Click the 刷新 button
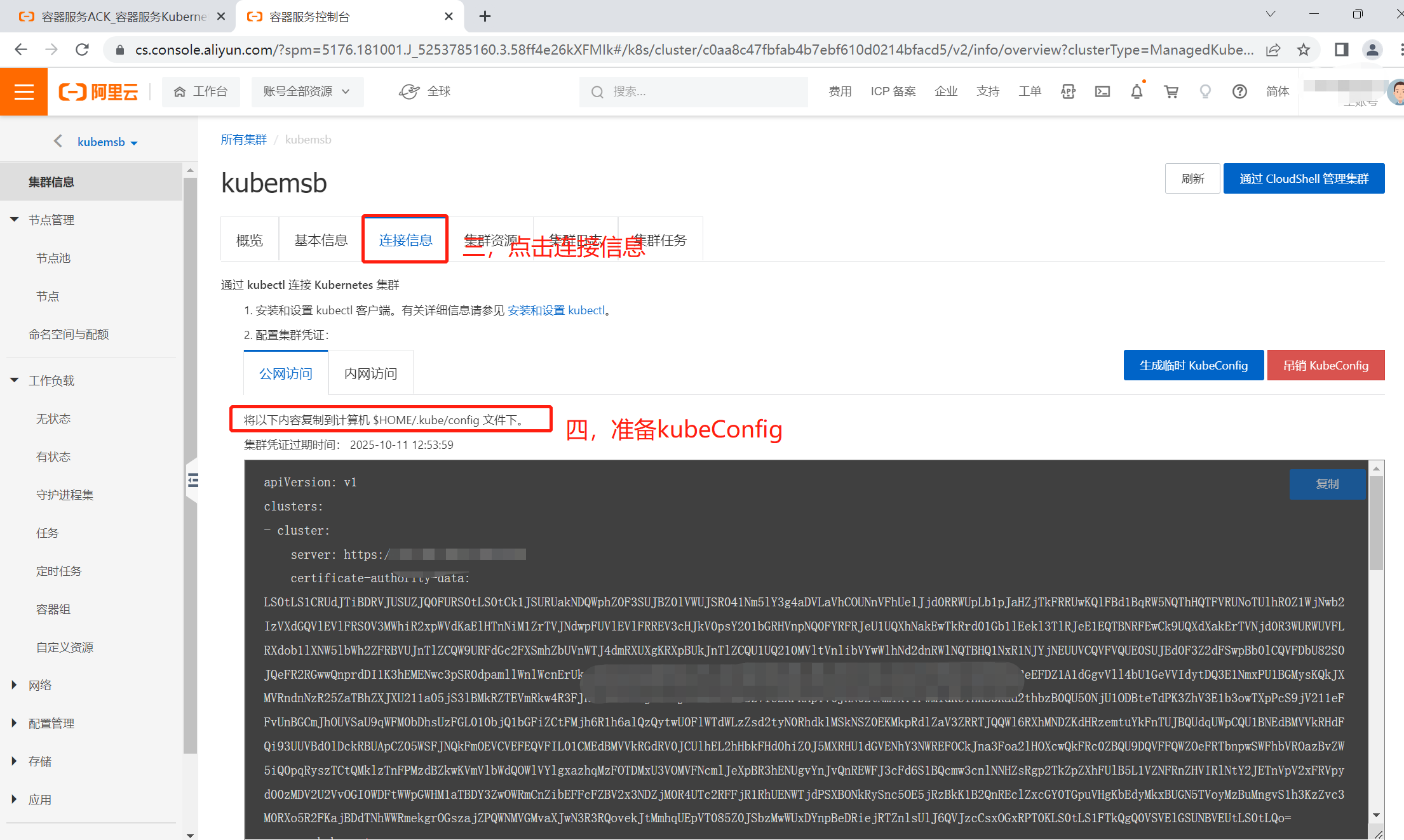 point(1192,179)
